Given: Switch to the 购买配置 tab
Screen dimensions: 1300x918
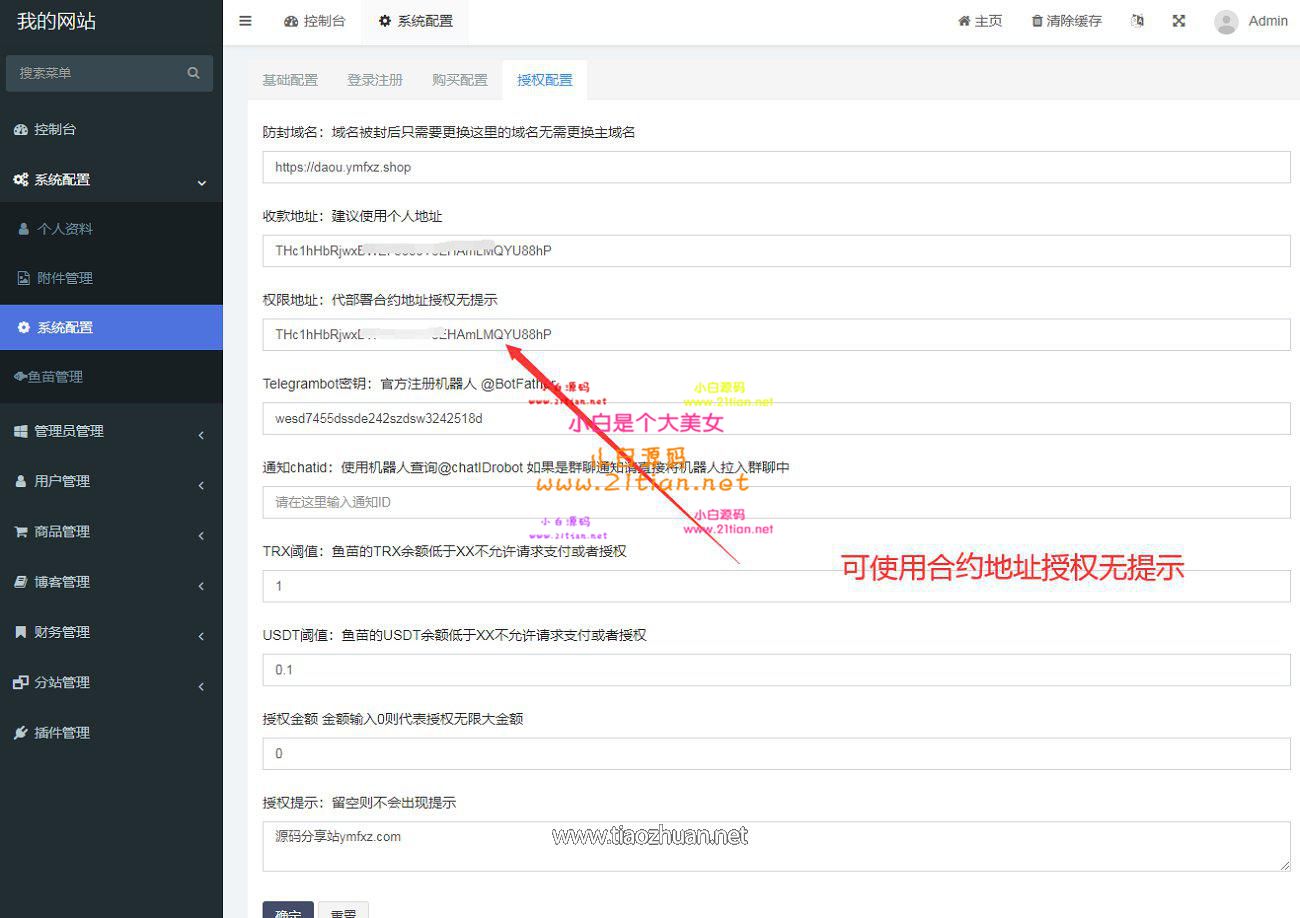Looking at the screenshot, I should click(x=460, y=80).
